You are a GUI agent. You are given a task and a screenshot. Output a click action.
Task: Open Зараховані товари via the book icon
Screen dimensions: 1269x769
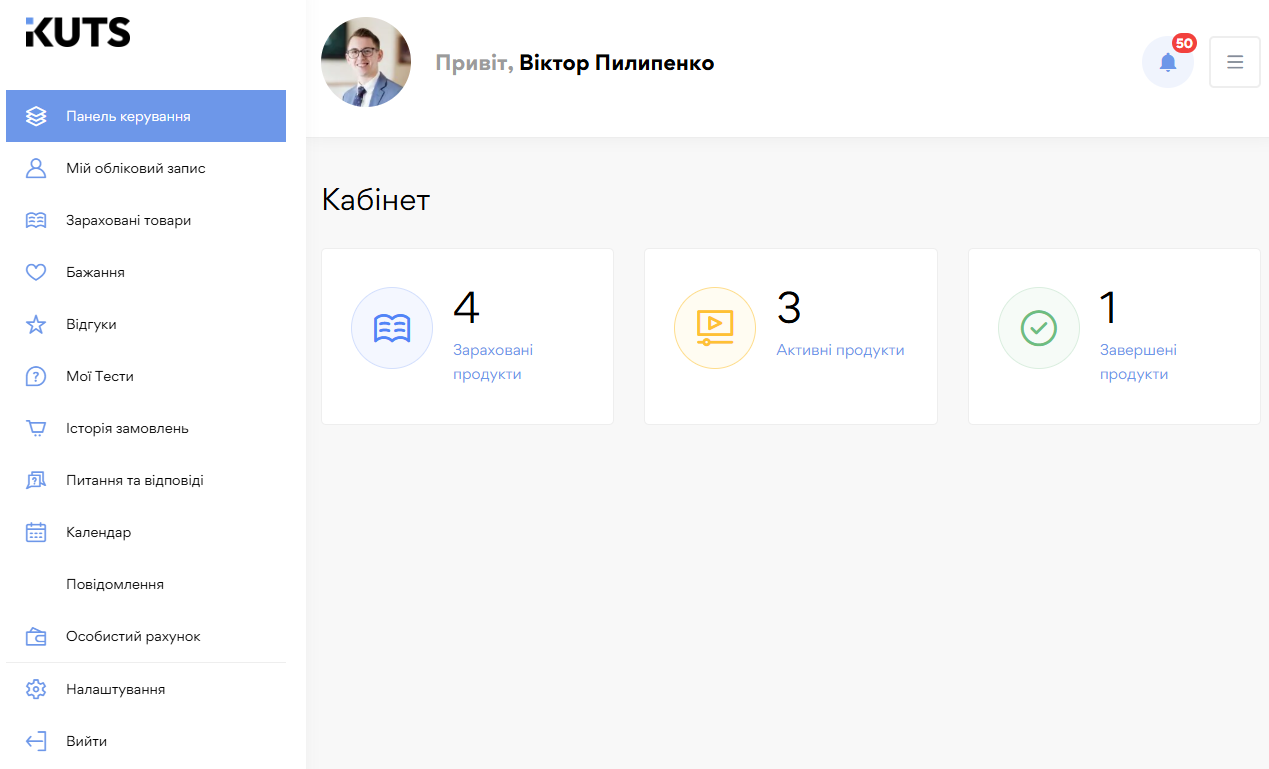pyautogui.click(x=36, y=219)
